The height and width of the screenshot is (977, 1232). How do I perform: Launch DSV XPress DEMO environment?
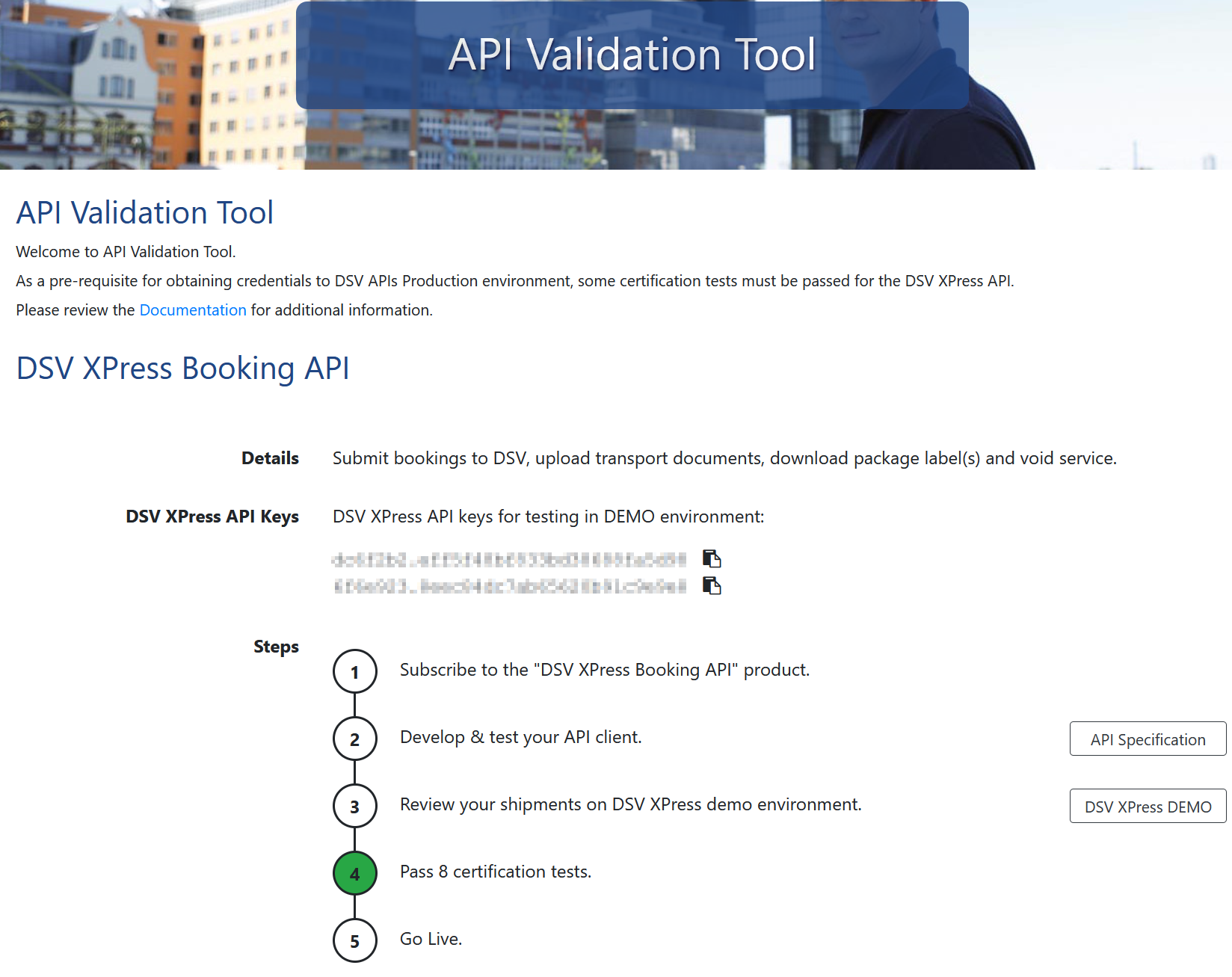coord(1148,807)
